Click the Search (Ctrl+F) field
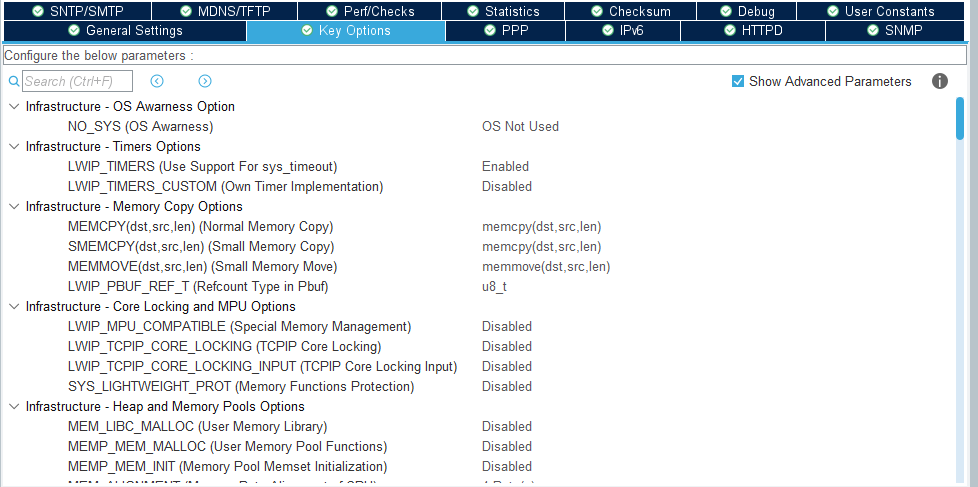Screen dimensions: 978x487 (x=77, y=81)
